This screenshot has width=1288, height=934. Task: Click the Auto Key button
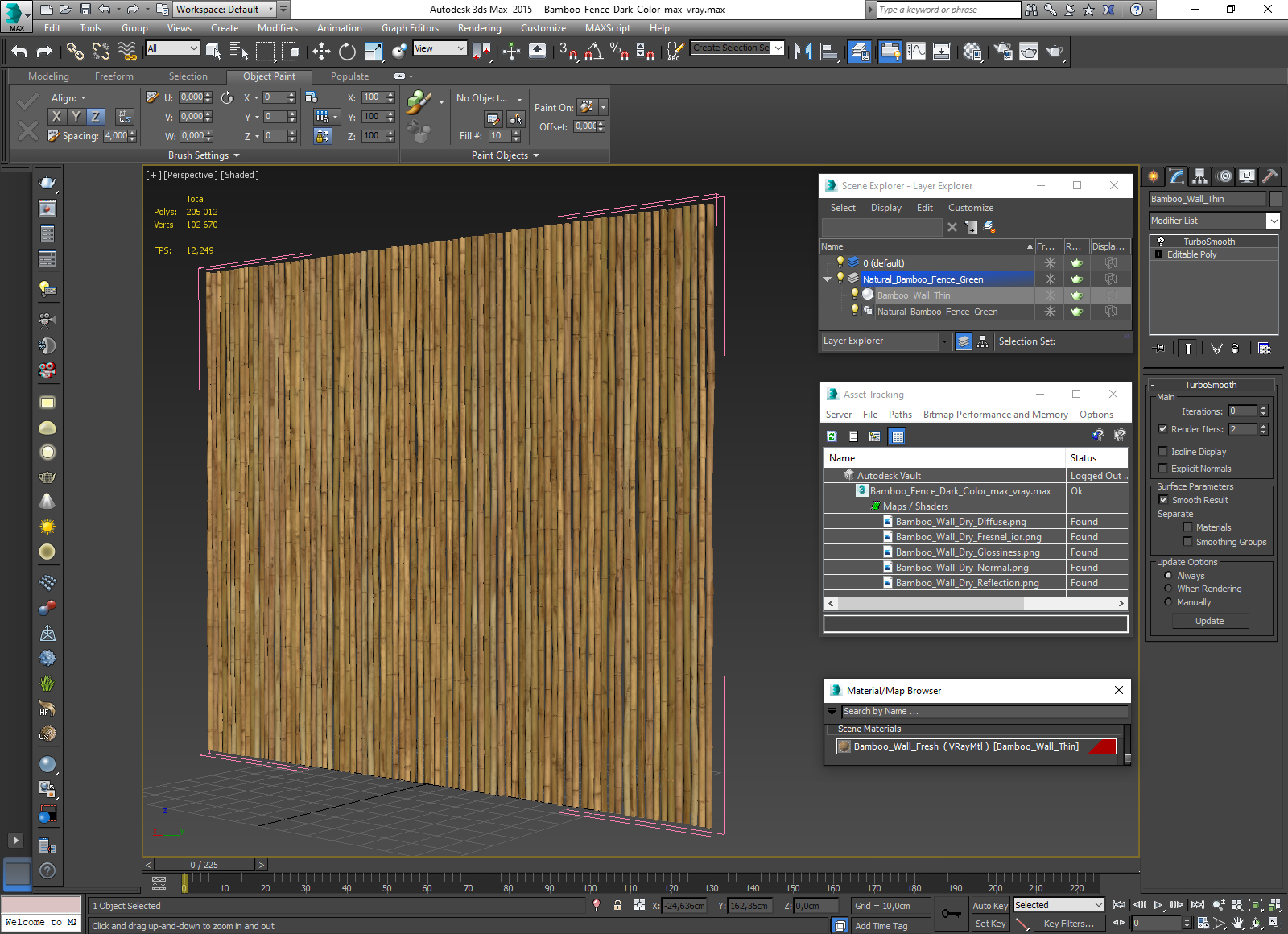coord(989,906)
